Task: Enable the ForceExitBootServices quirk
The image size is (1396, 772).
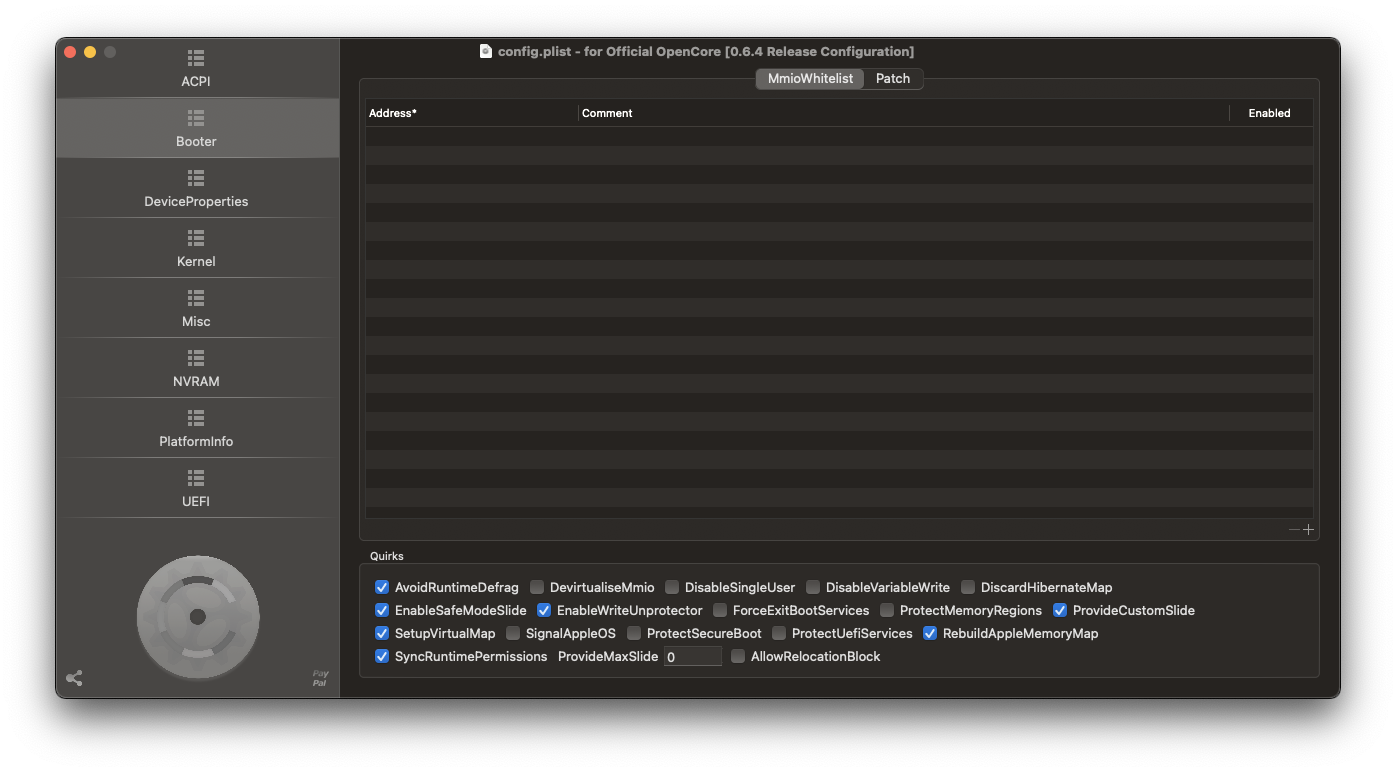Action: [720, 610]
